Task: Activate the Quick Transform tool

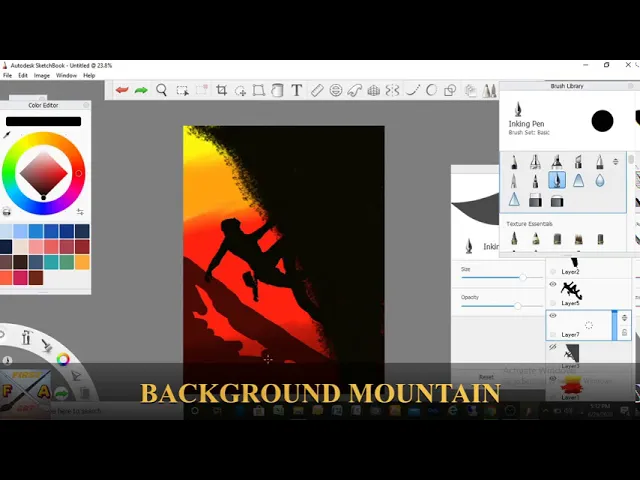Action: point(240,90)
